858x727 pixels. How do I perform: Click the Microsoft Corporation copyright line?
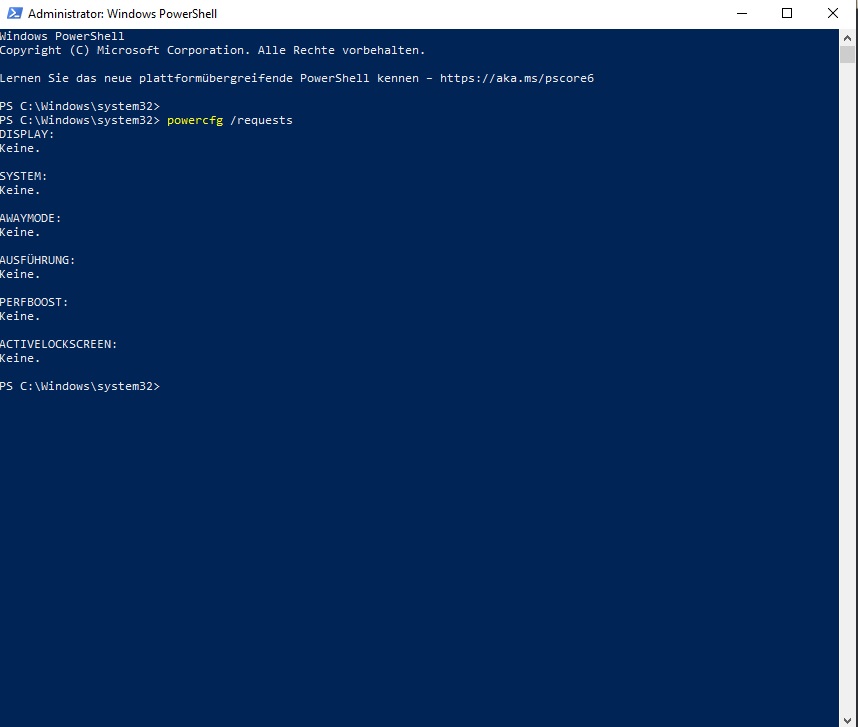pyautogui.click(x=212, y=50)
